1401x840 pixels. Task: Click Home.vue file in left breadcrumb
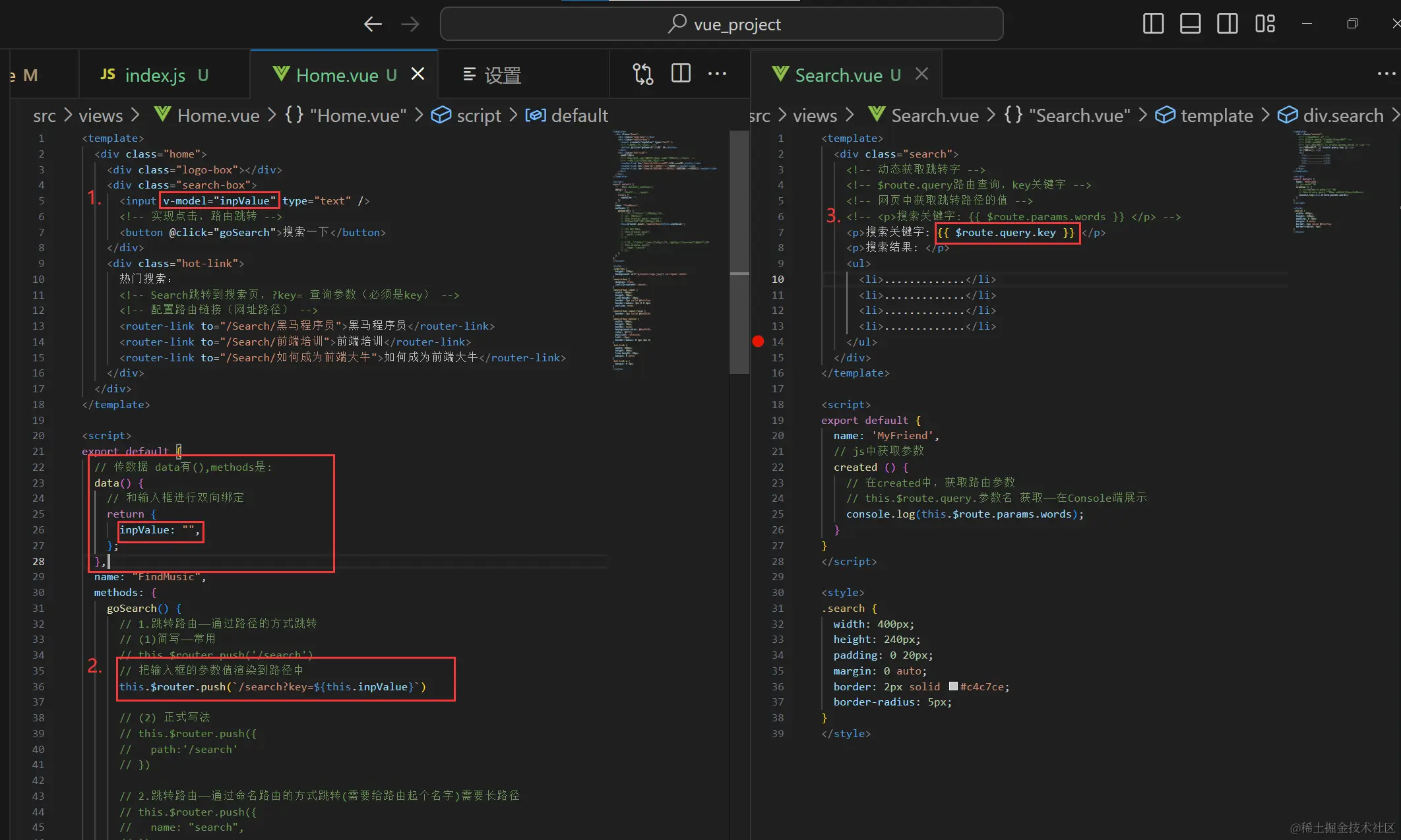[x=218, y=116]
